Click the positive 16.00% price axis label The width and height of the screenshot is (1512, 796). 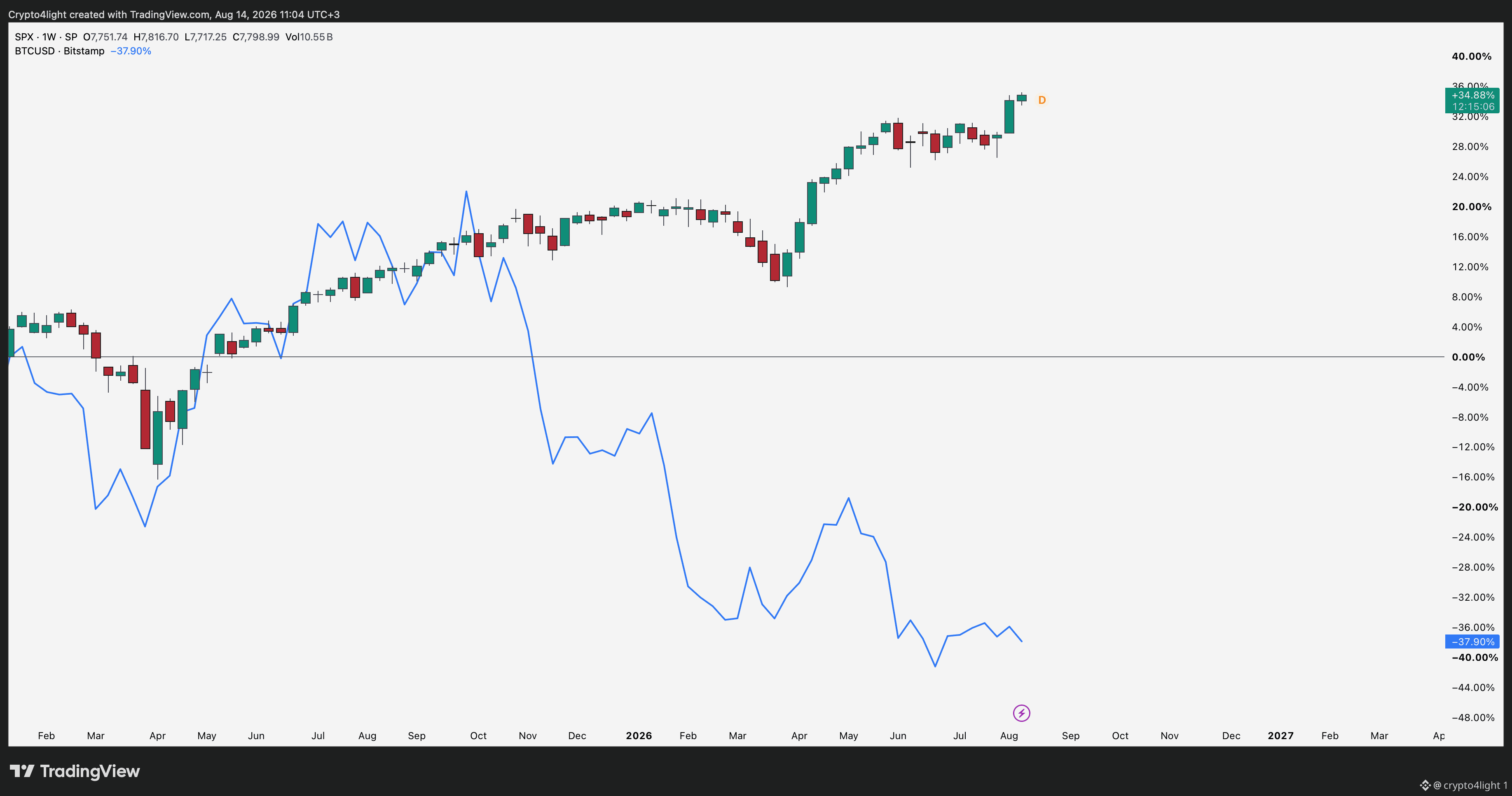pyautogui.click(x=1470, y=237)
